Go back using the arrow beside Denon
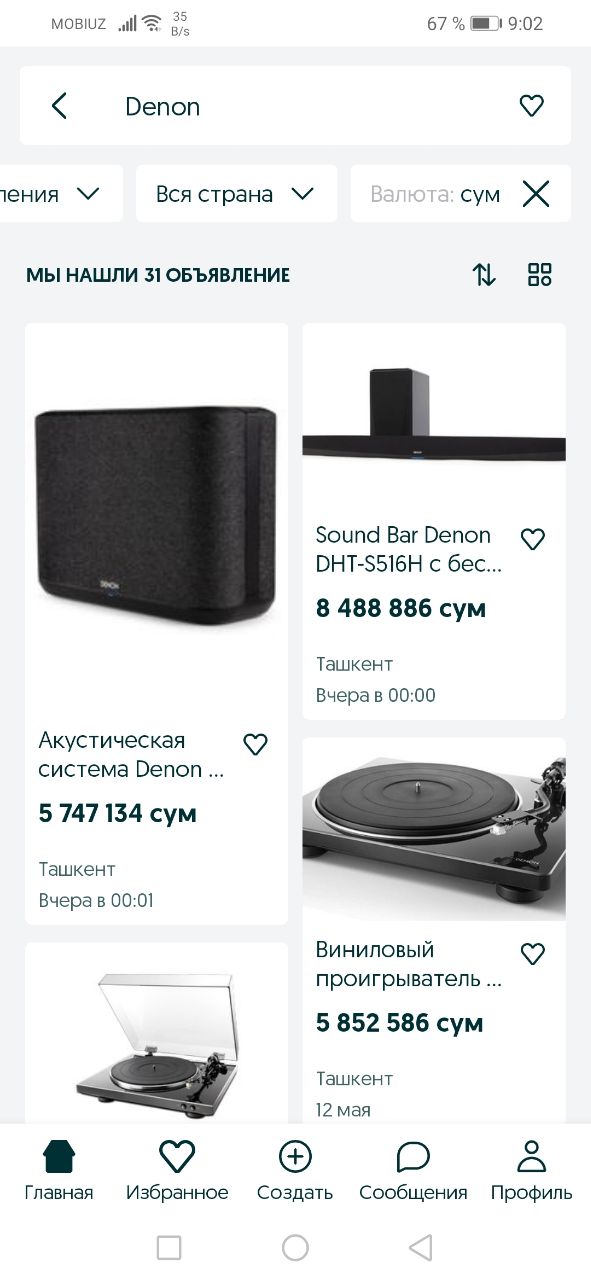591x1280 pixels. click(59, 106)
